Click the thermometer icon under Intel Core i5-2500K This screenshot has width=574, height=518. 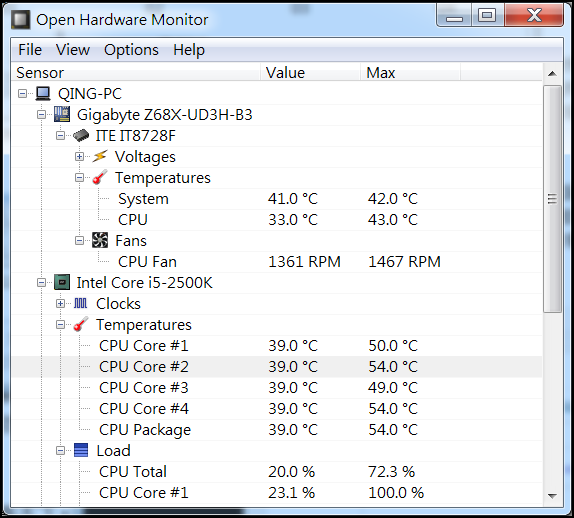pos(81,324)
